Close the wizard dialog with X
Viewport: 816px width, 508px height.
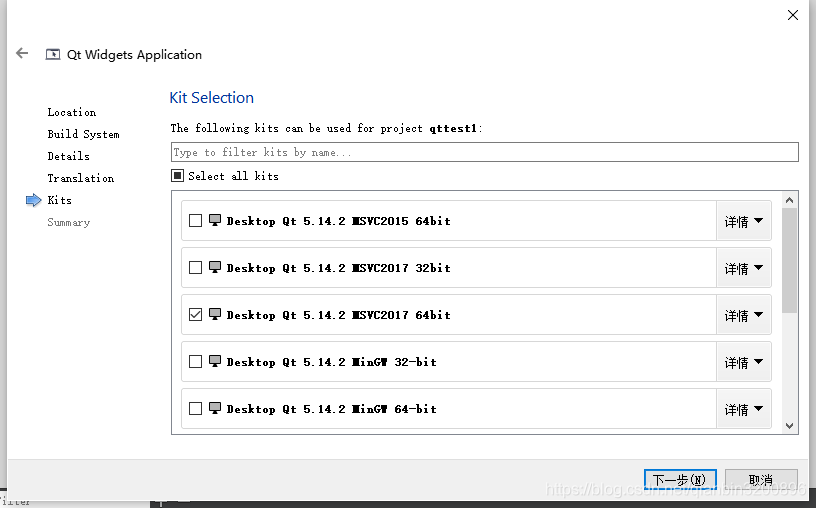[793, 15]
